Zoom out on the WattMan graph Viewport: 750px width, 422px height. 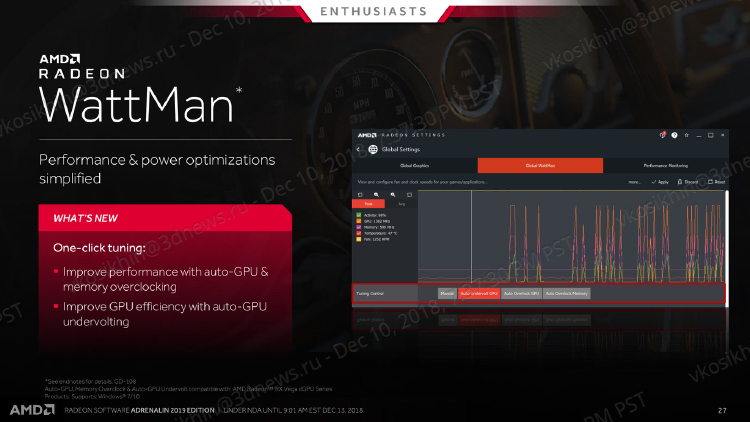tap(392, 194)
